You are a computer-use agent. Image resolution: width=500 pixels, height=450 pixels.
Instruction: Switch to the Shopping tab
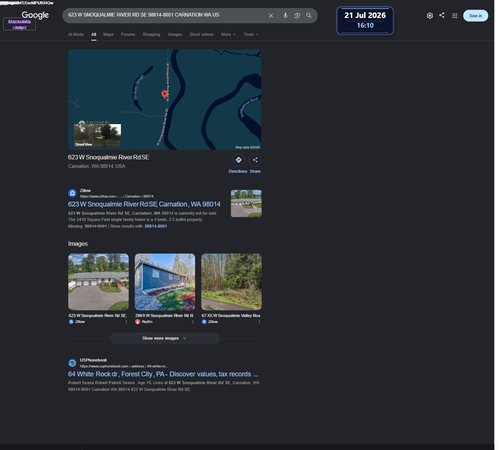151,34
